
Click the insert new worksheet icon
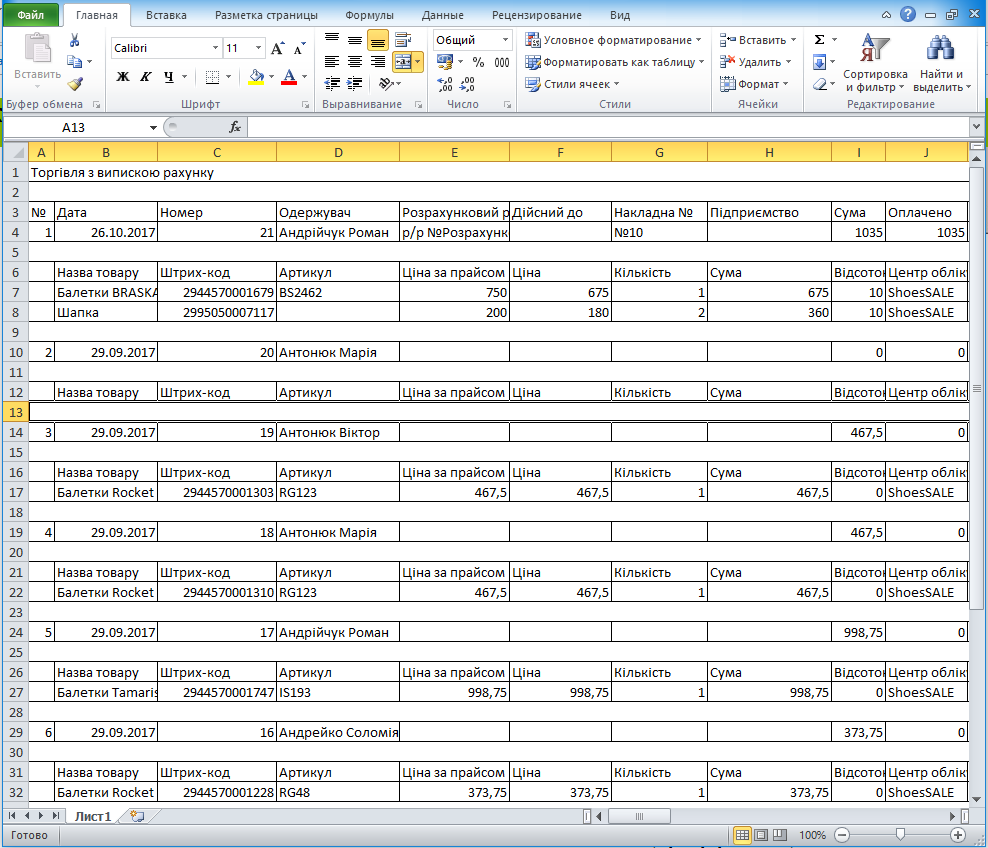pos(137,816)
